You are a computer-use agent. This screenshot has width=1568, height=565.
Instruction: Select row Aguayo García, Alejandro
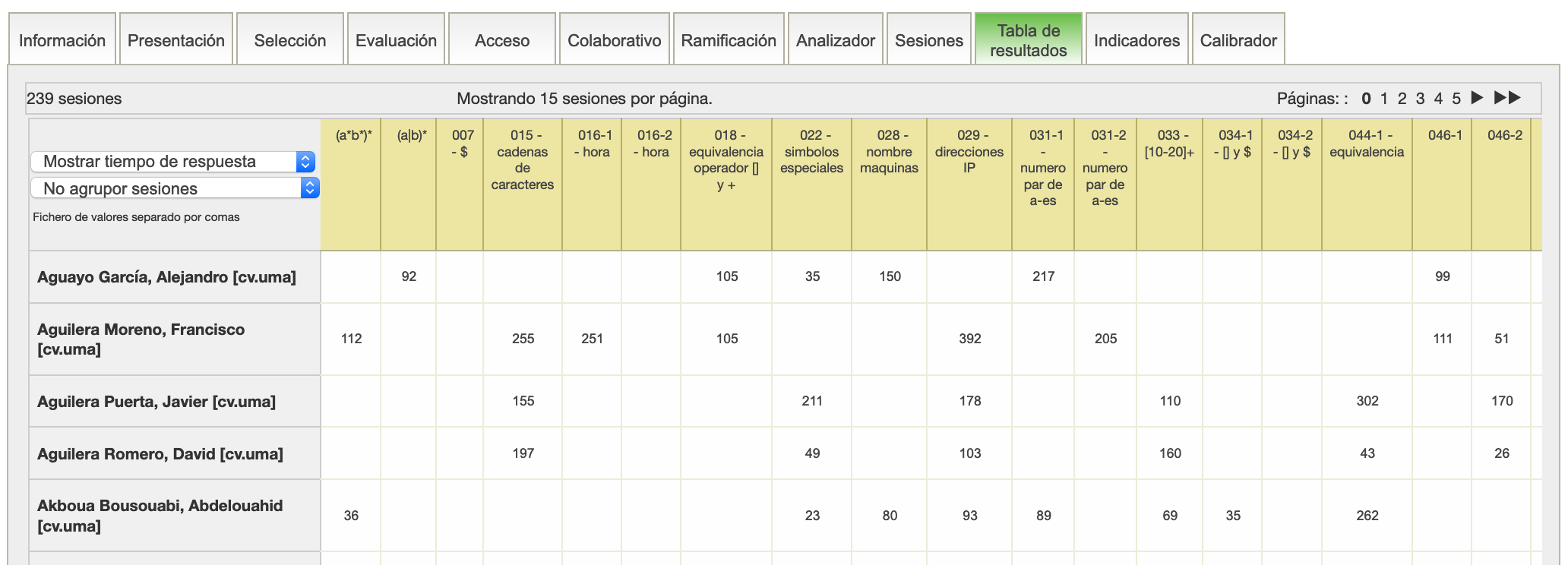pos(166,277)
